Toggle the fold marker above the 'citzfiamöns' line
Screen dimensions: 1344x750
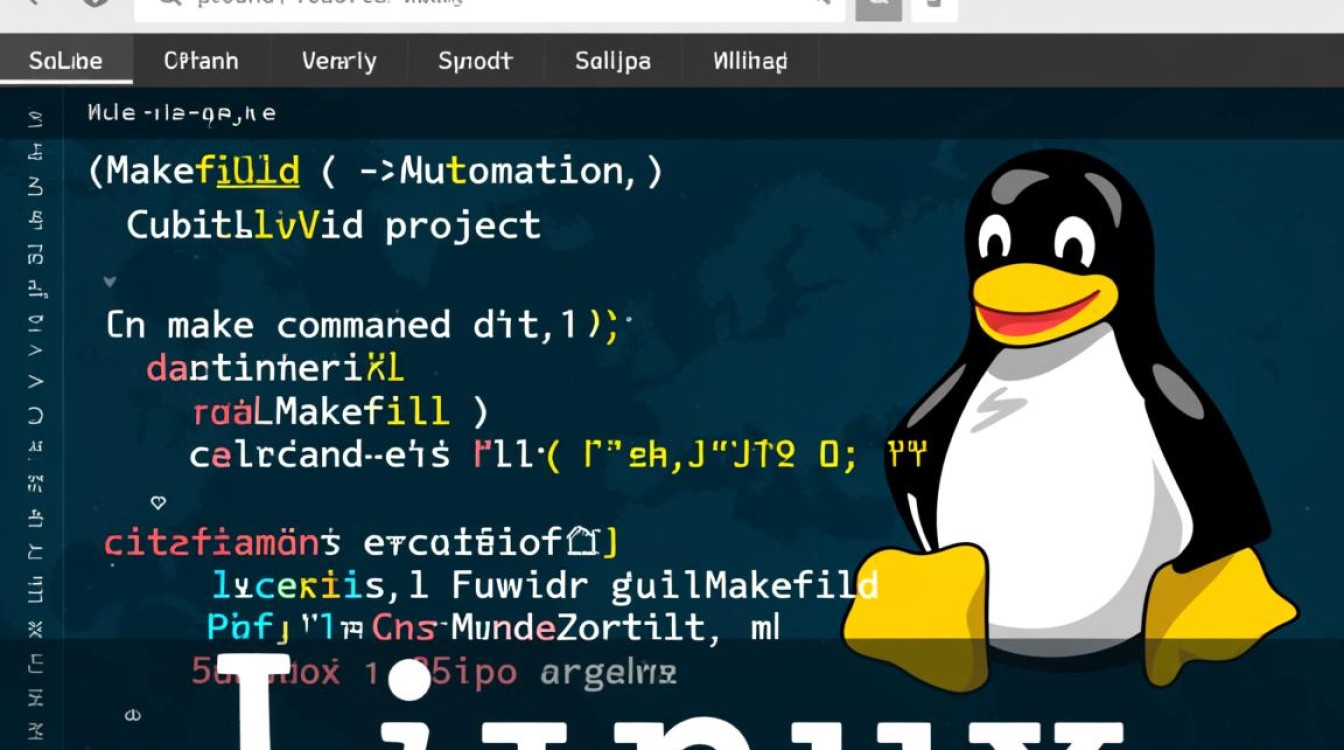click(157, 502)
